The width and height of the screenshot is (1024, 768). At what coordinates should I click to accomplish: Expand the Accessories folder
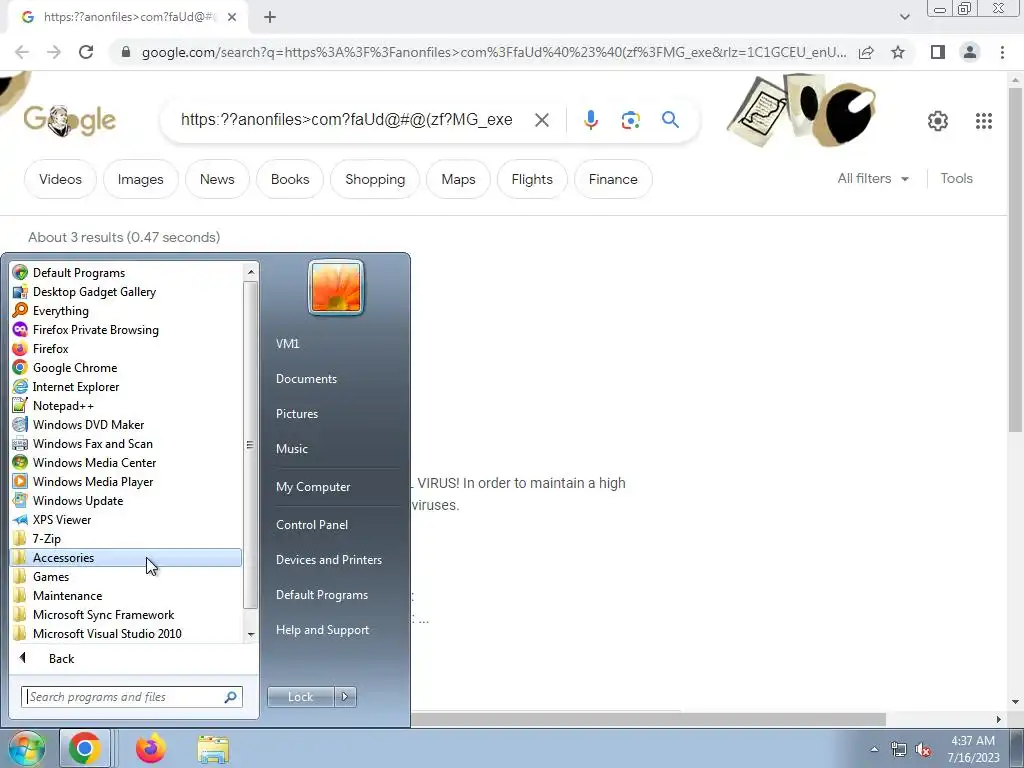coord(126,558)
